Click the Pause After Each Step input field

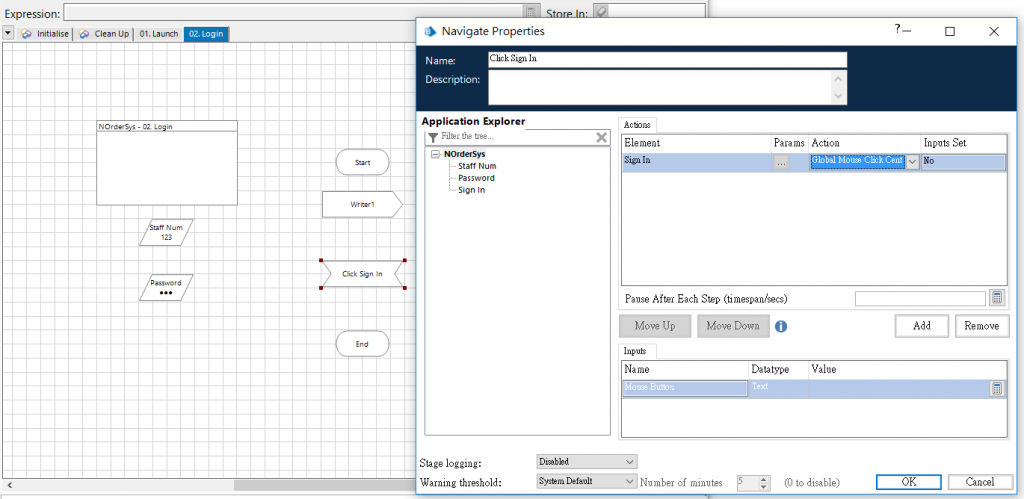click(x=920, y=298)
